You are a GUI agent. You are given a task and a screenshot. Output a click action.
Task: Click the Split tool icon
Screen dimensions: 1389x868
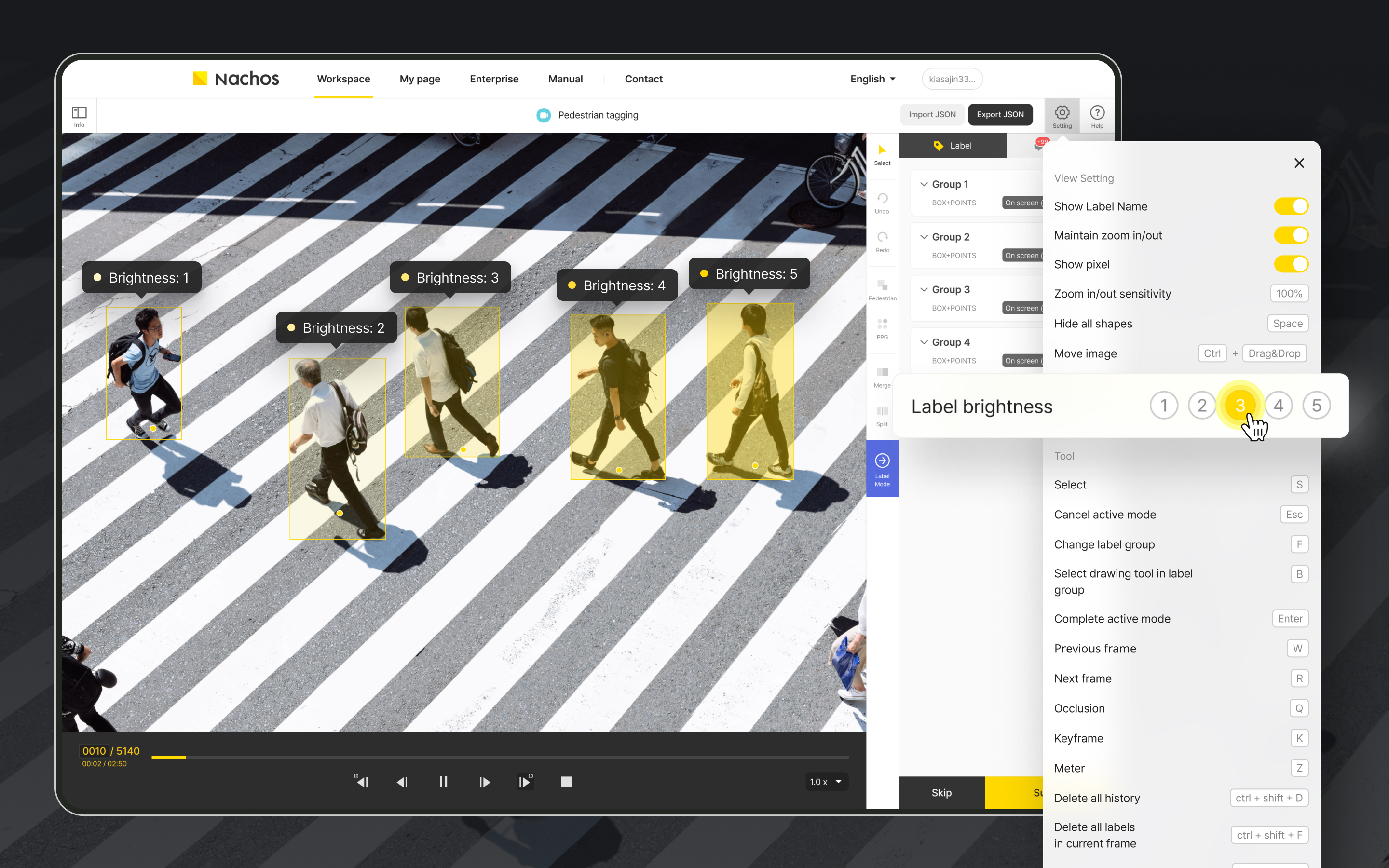click(x=882, y=416)
